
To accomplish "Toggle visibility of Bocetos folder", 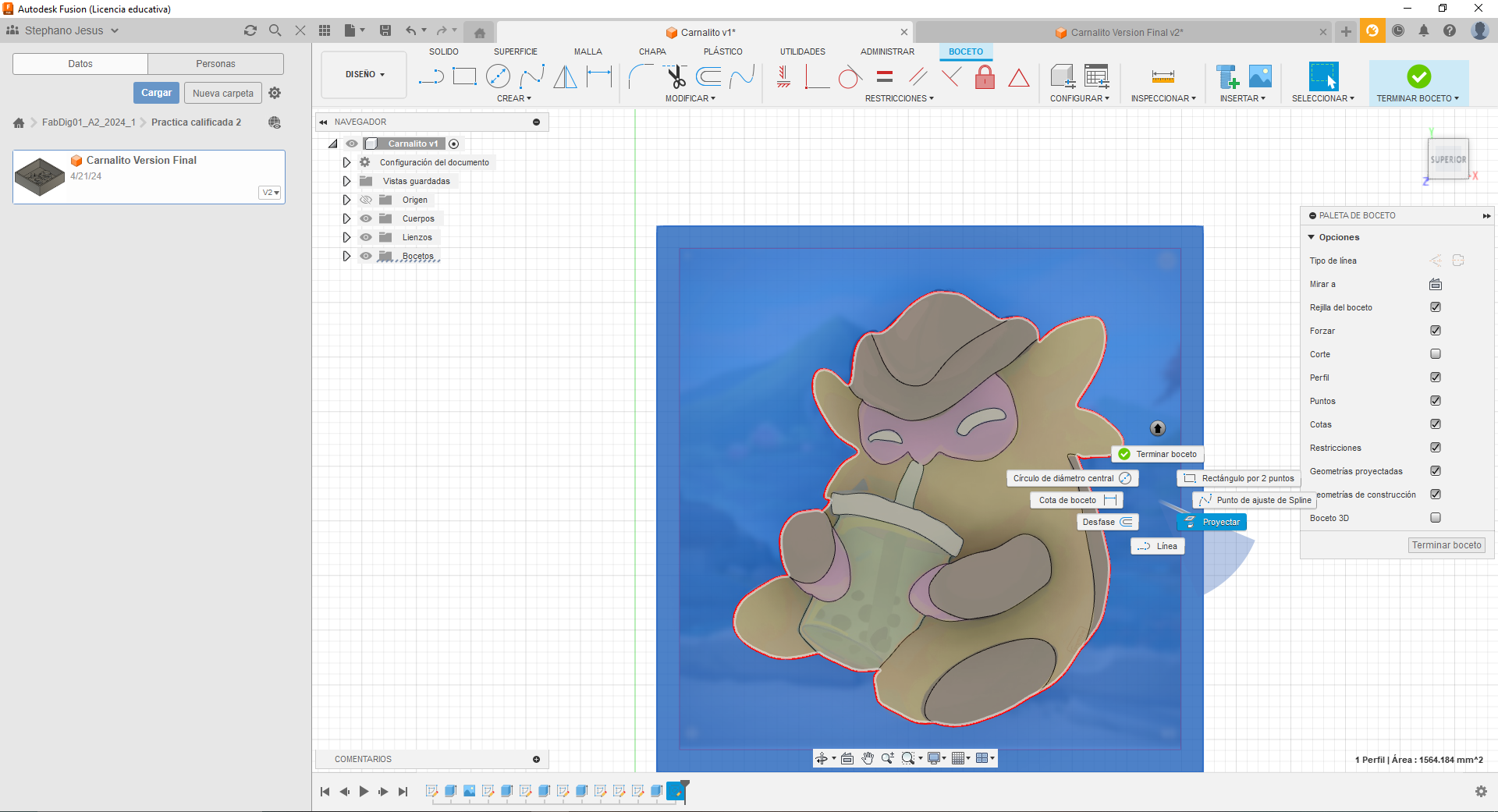I will click(x=366, y=256).
